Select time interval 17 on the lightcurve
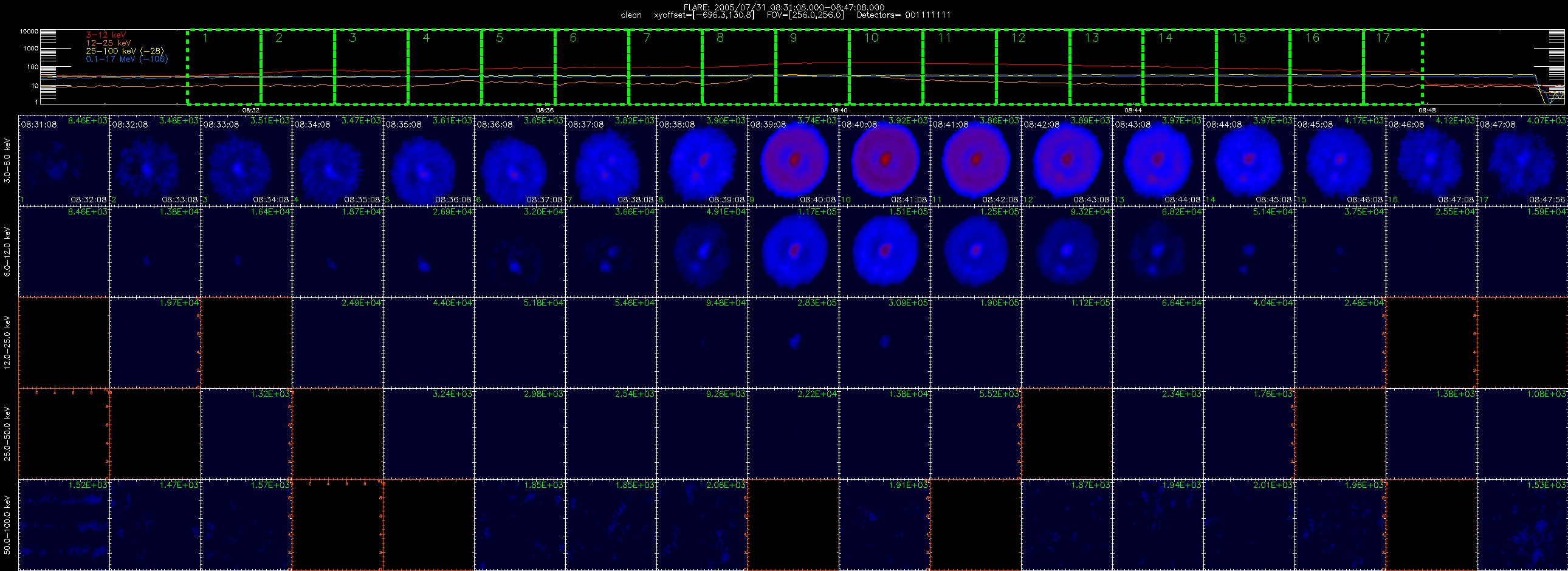 (1393, 66)
